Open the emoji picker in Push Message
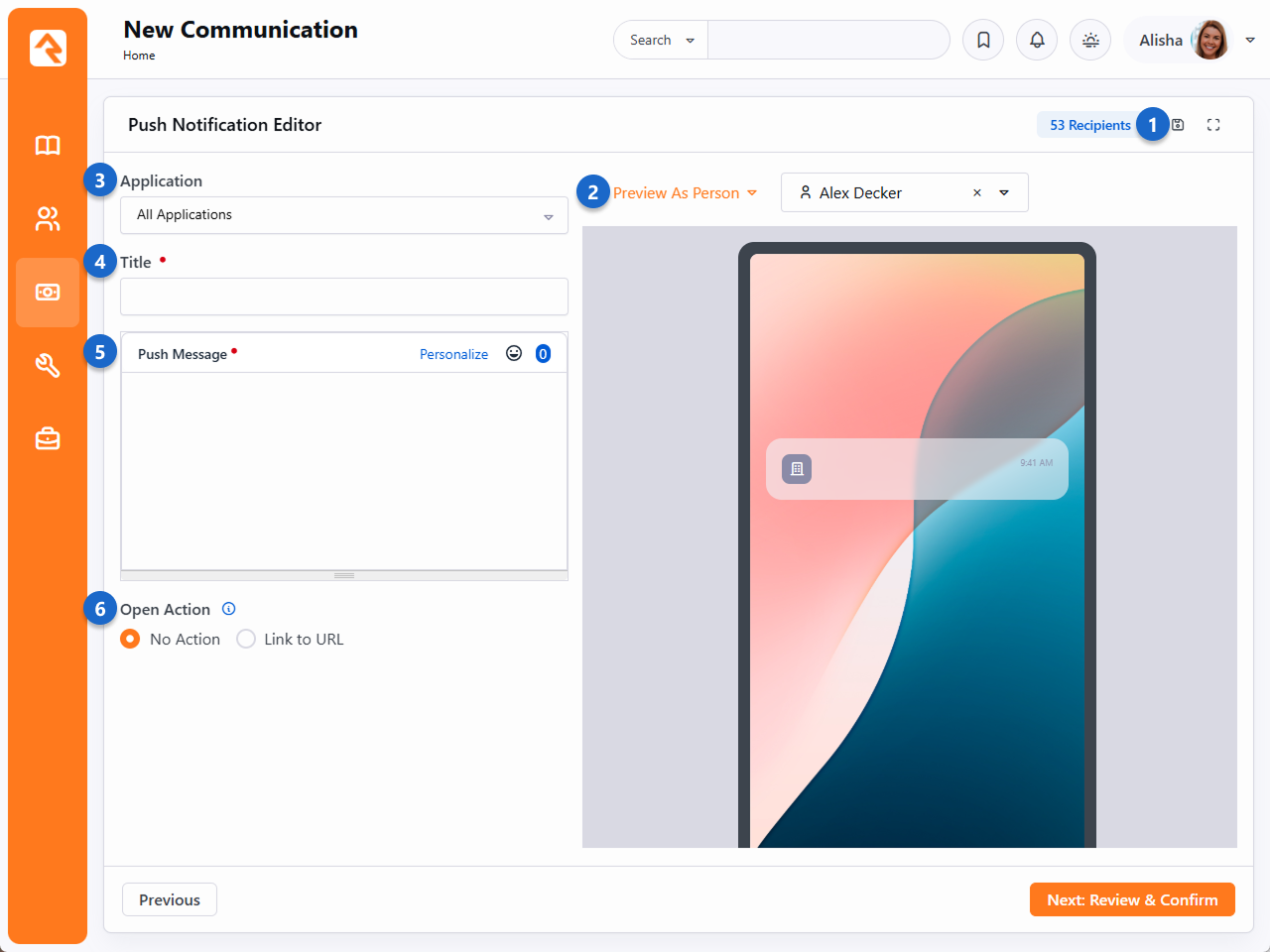Image resolution: width=1270 pixels, height=952 pixels. (514, 354)
